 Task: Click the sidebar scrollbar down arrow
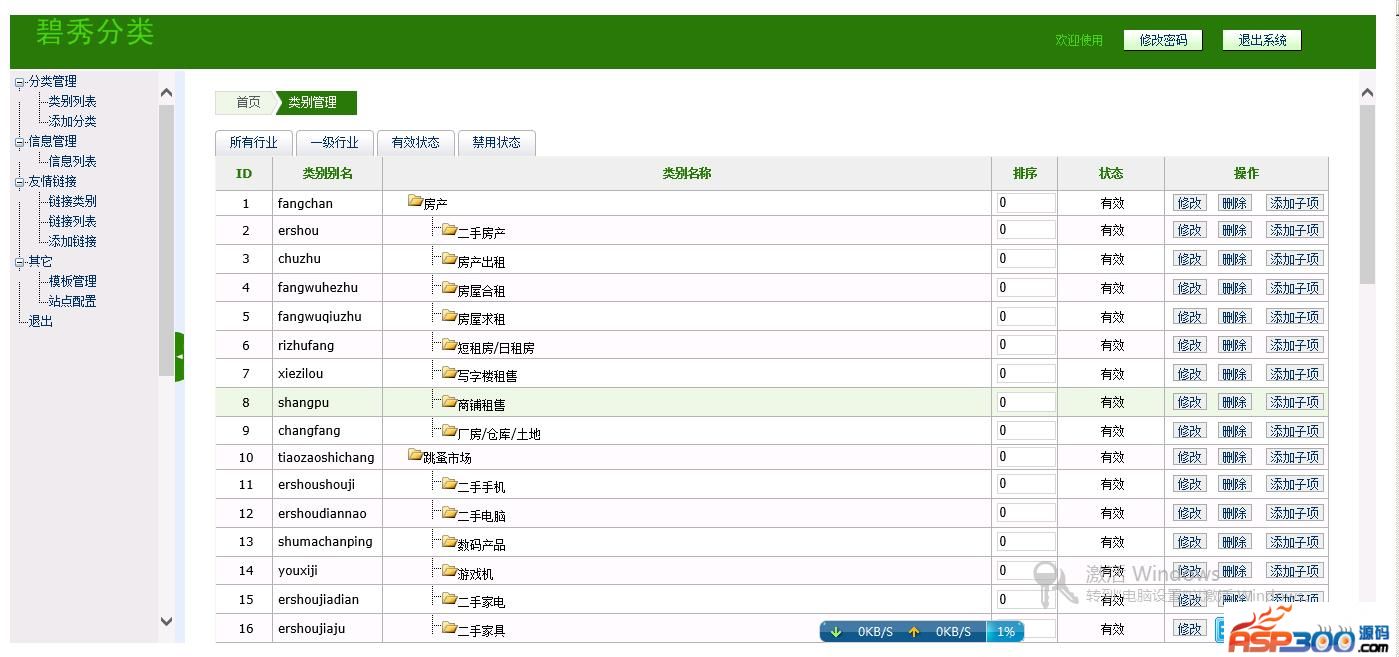click(166, 621)
